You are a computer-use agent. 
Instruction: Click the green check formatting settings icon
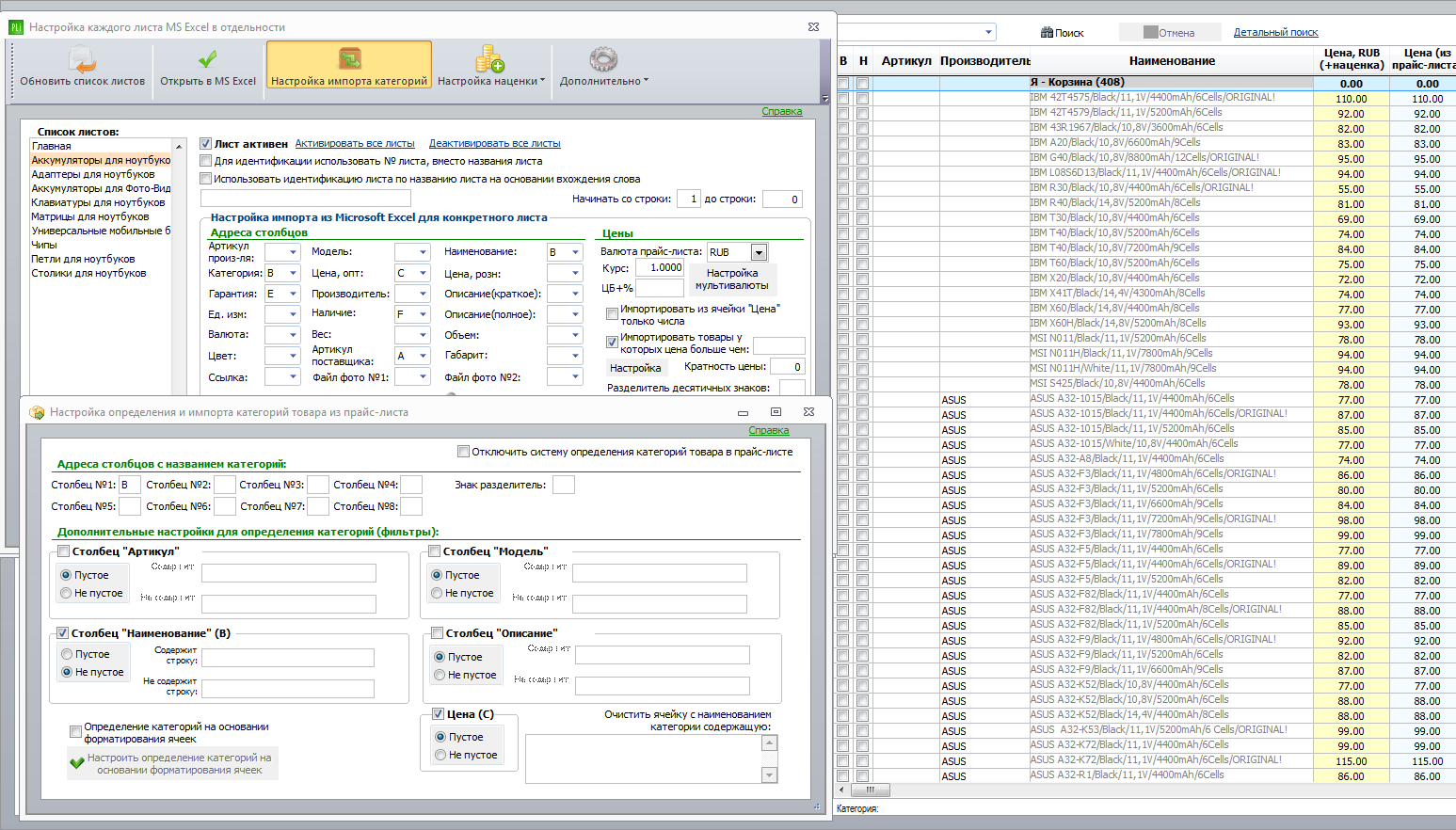[77, 763]
